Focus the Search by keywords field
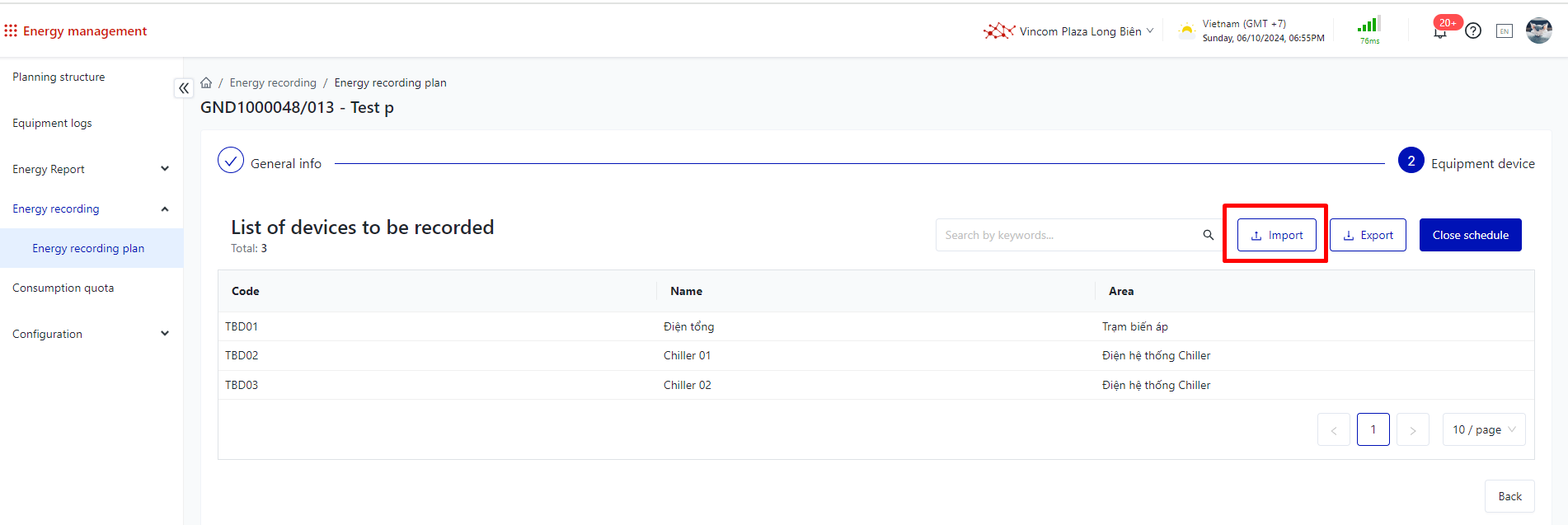 coord(1068,235)
